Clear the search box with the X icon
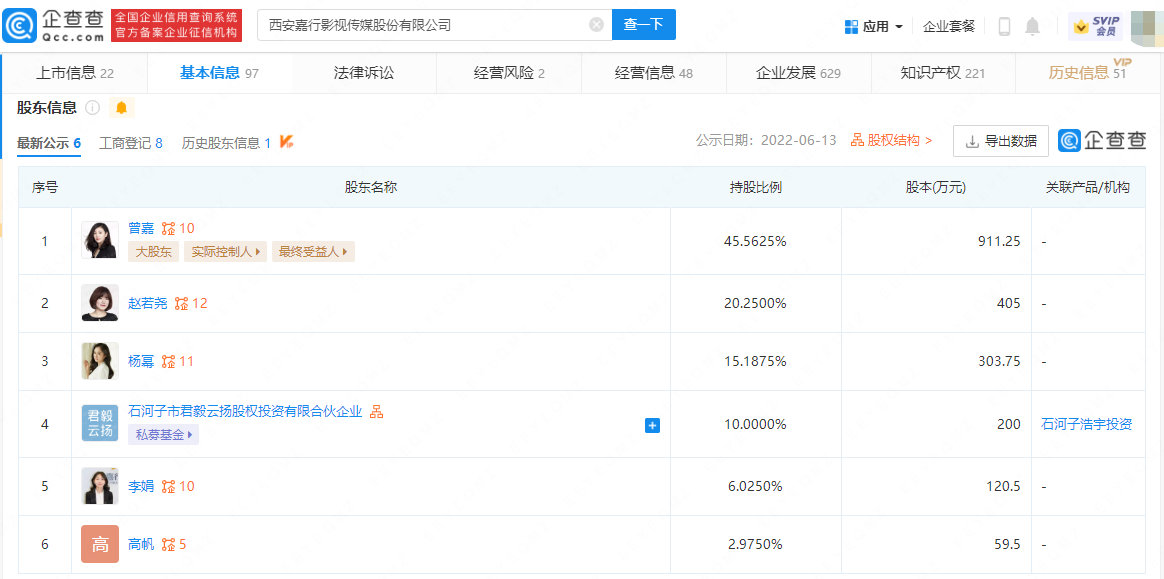Screen dimensions: 1164x579 (x=596, y=25)
